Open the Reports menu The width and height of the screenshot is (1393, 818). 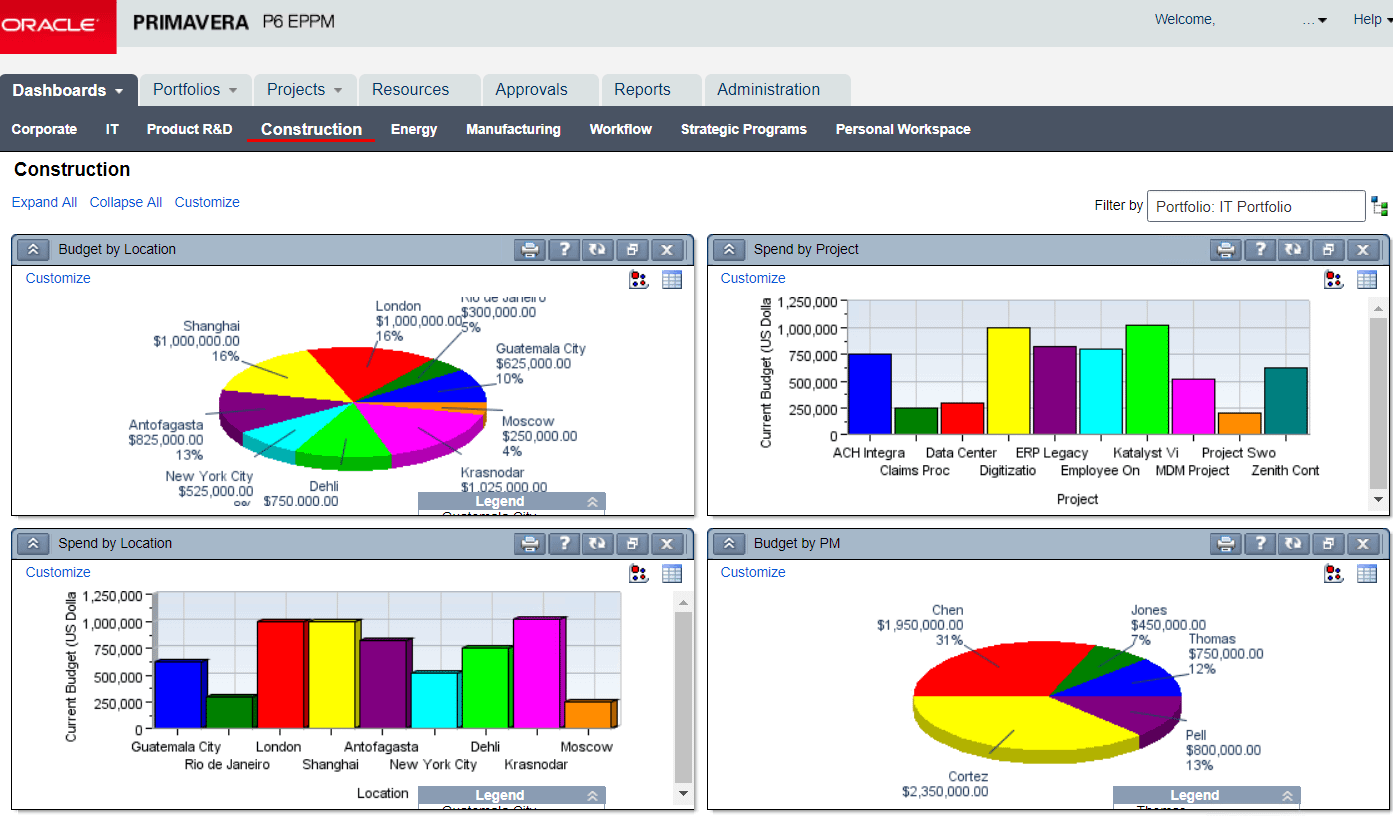[641, 89]
